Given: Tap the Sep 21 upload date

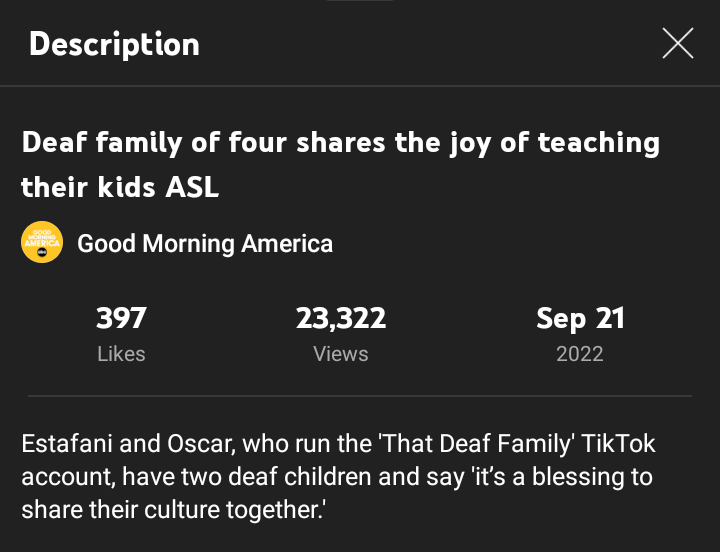Looking at the screenshot, I should [580, 319].
